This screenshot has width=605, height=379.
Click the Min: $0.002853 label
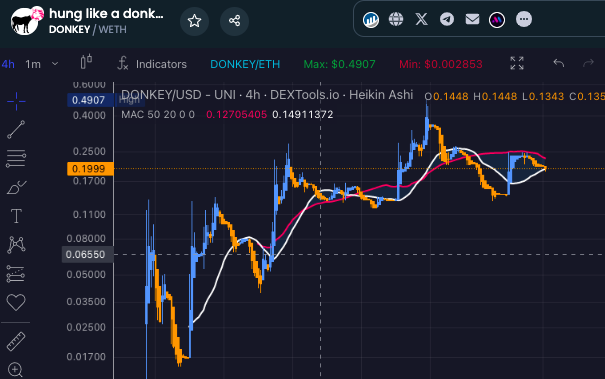(441, 64)
